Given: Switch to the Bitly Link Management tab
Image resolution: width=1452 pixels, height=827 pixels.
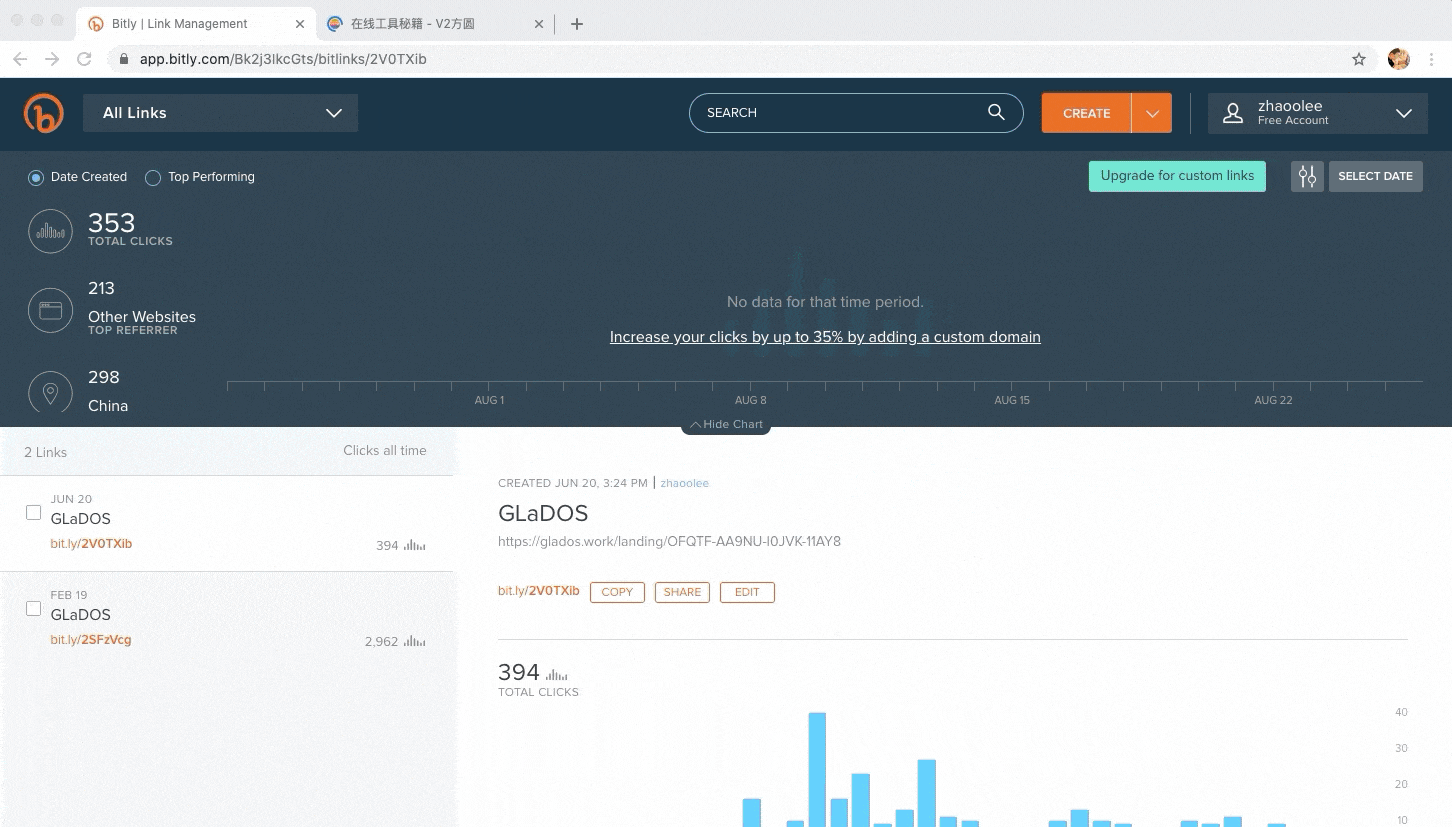Looking at the screenshot, I should (x=198, y=24).
